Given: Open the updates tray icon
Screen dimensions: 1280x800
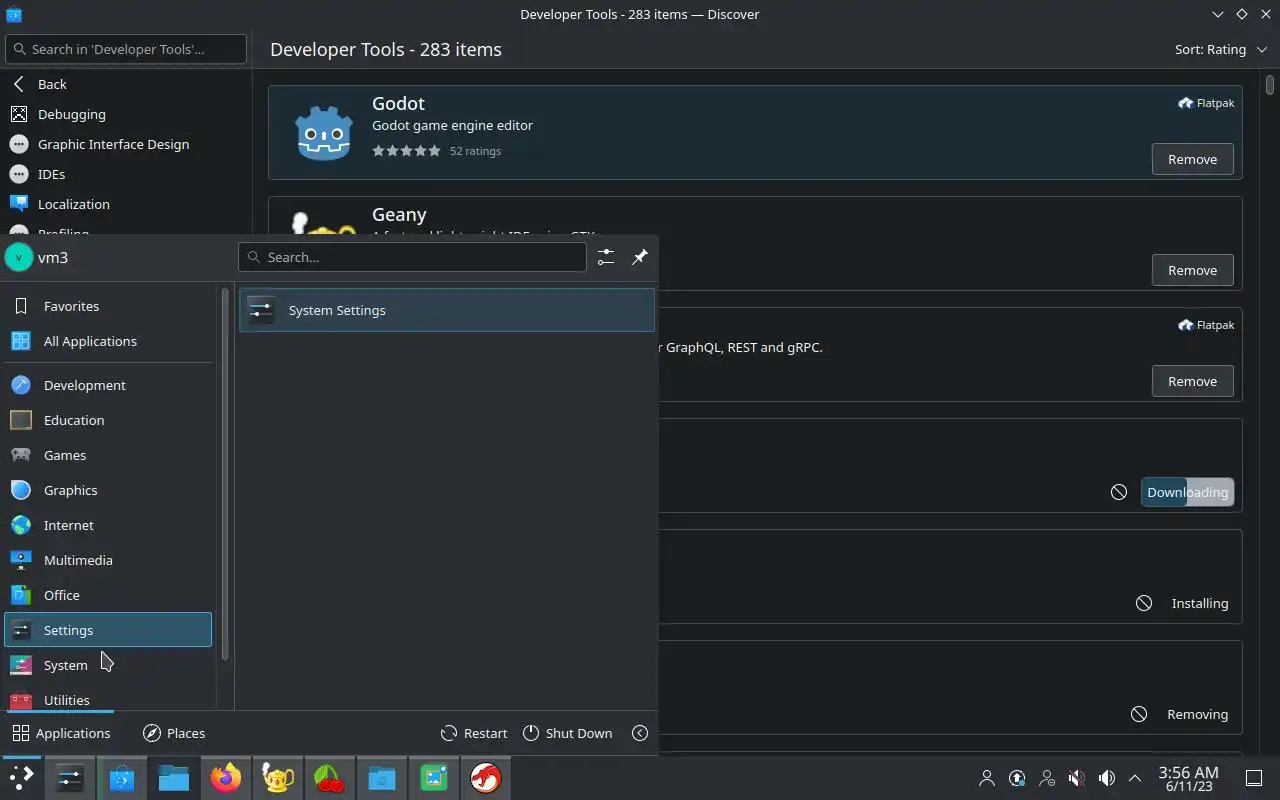Looking at the screenshot, I should (1017, 778).
